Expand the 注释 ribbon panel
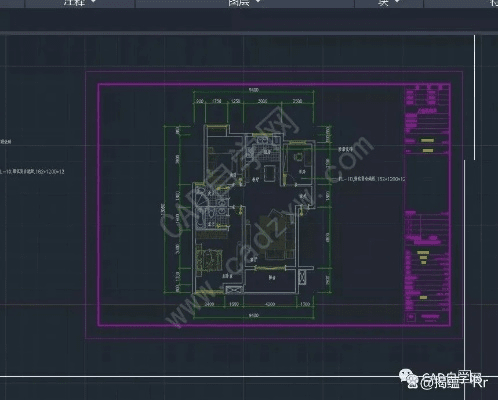 click(x=80, y=3)
